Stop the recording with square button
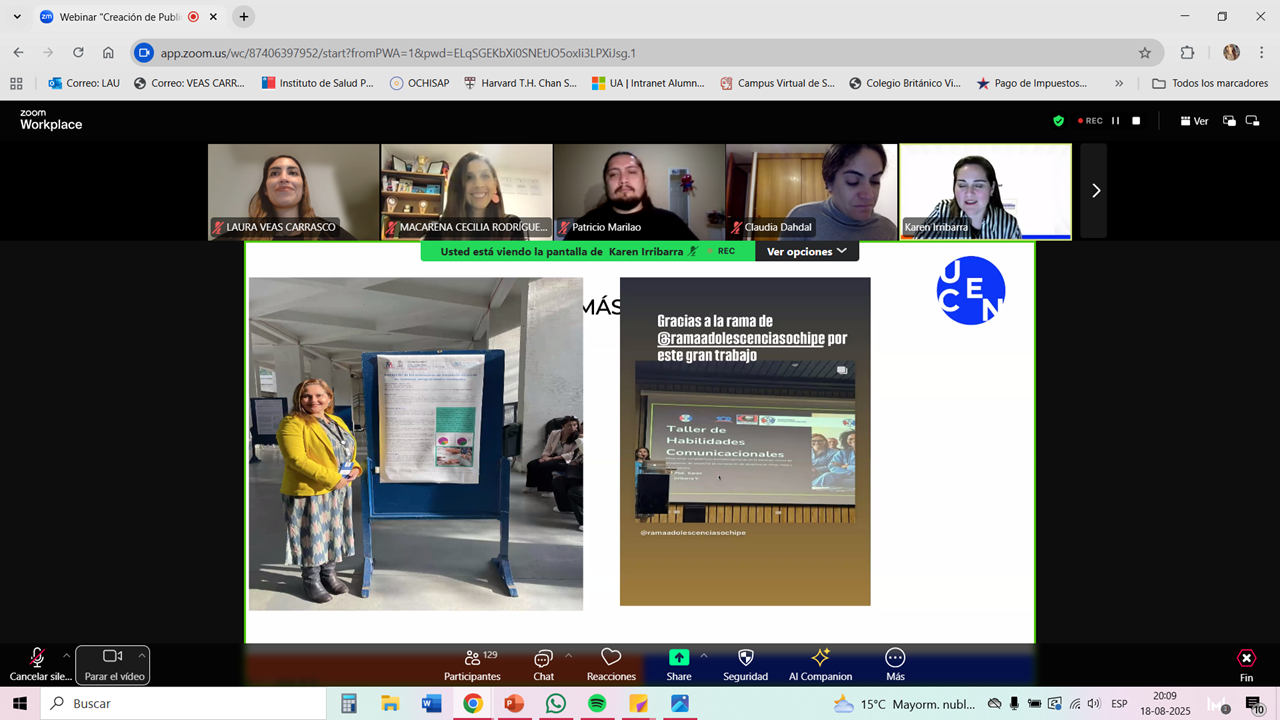The height and width of the screenshot is (720, 1280). pyautogui.click(x=1136, y=121)
